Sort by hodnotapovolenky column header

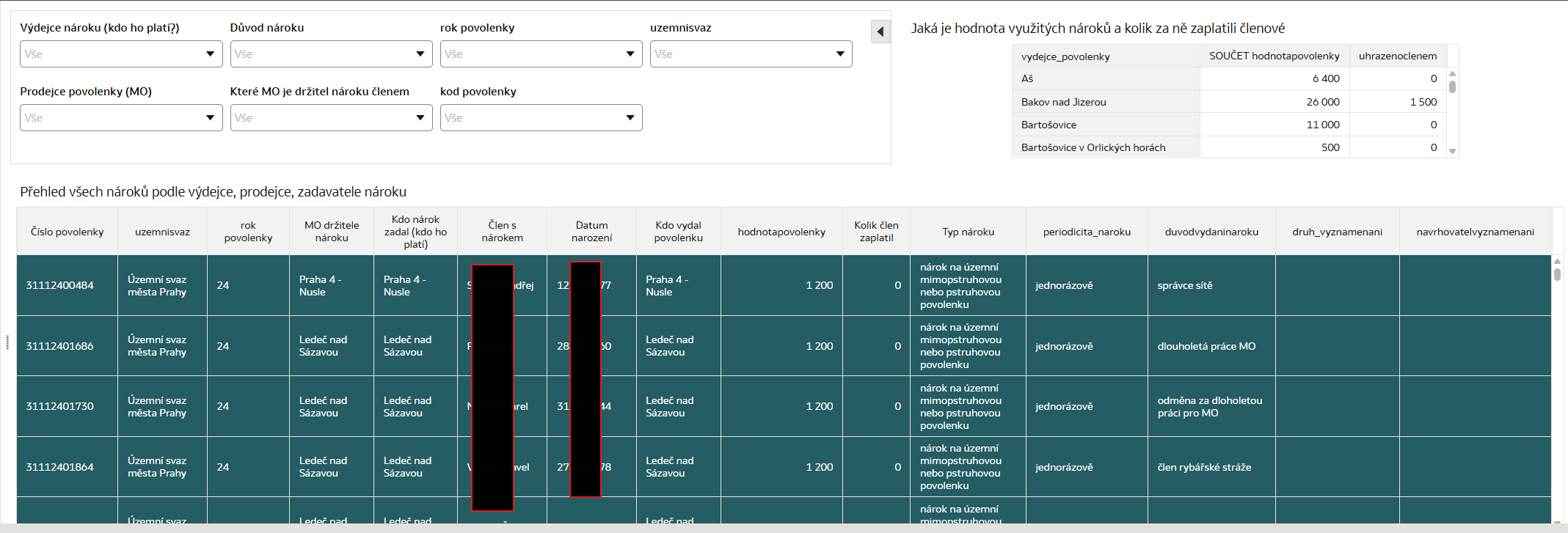click(781, 232)
